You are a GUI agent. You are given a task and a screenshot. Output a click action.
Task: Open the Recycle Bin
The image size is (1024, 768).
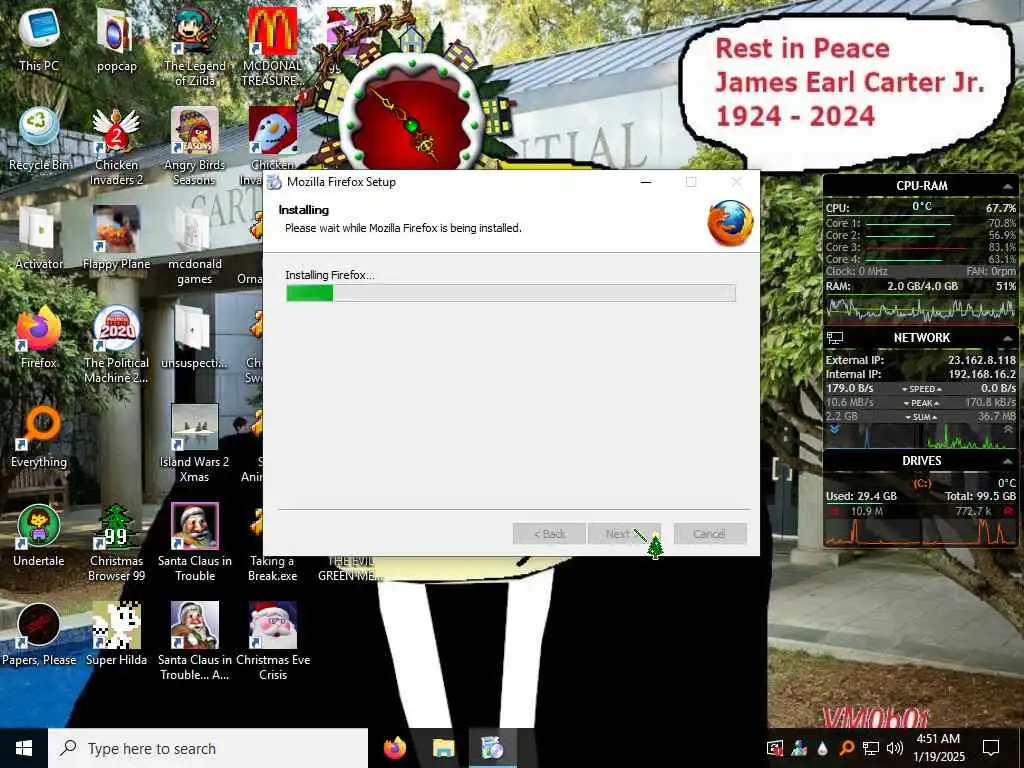pos(39,138)
